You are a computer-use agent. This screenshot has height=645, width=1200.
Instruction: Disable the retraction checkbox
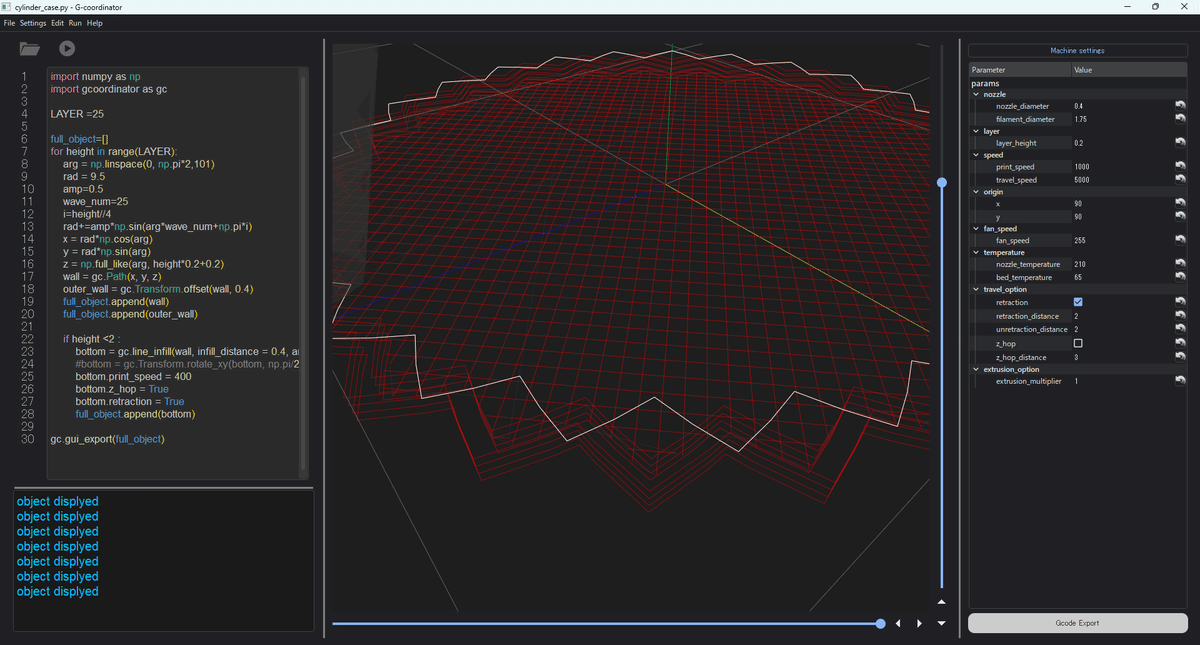[1078, 301]
